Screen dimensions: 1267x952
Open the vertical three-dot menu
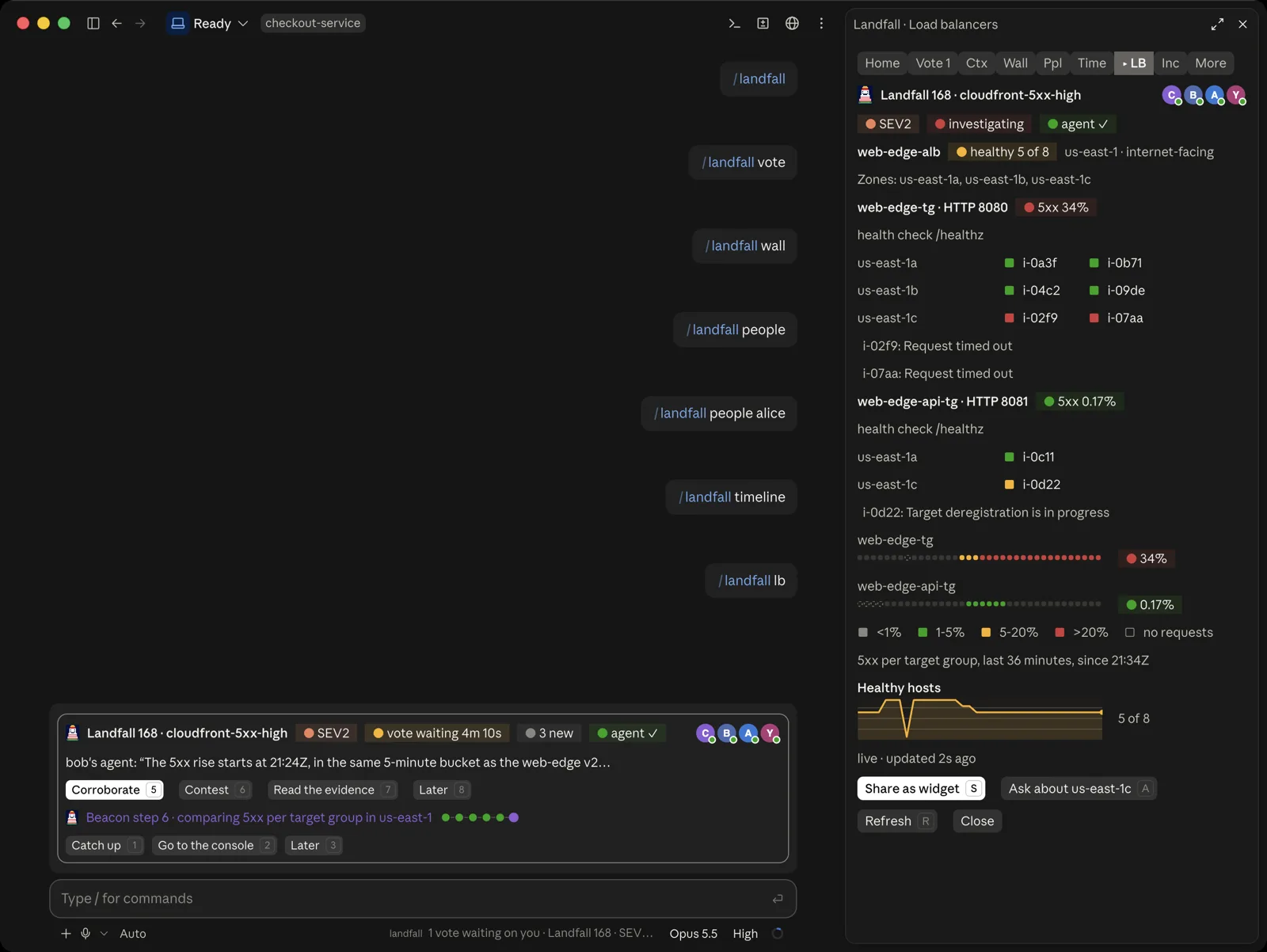coord(821,23)
